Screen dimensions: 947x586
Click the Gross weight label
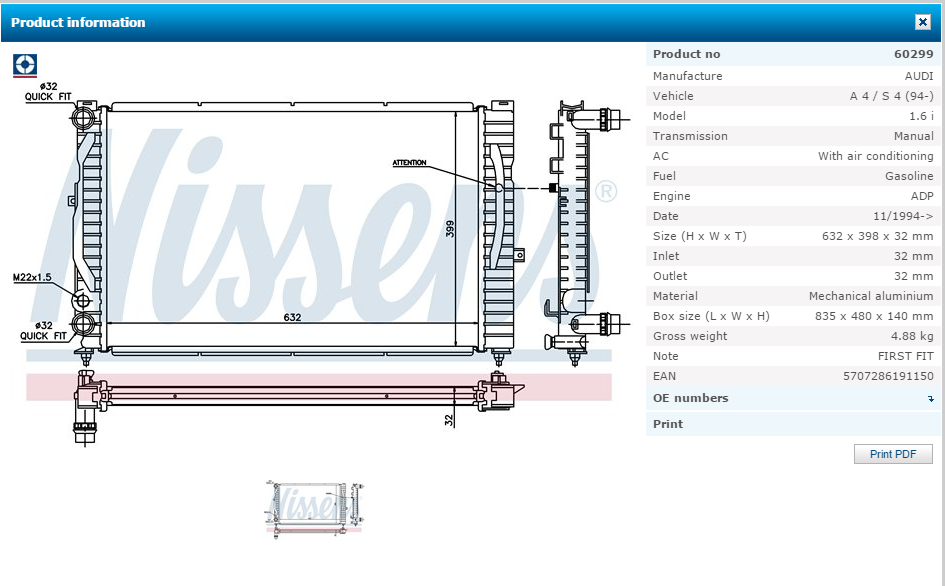690,336
